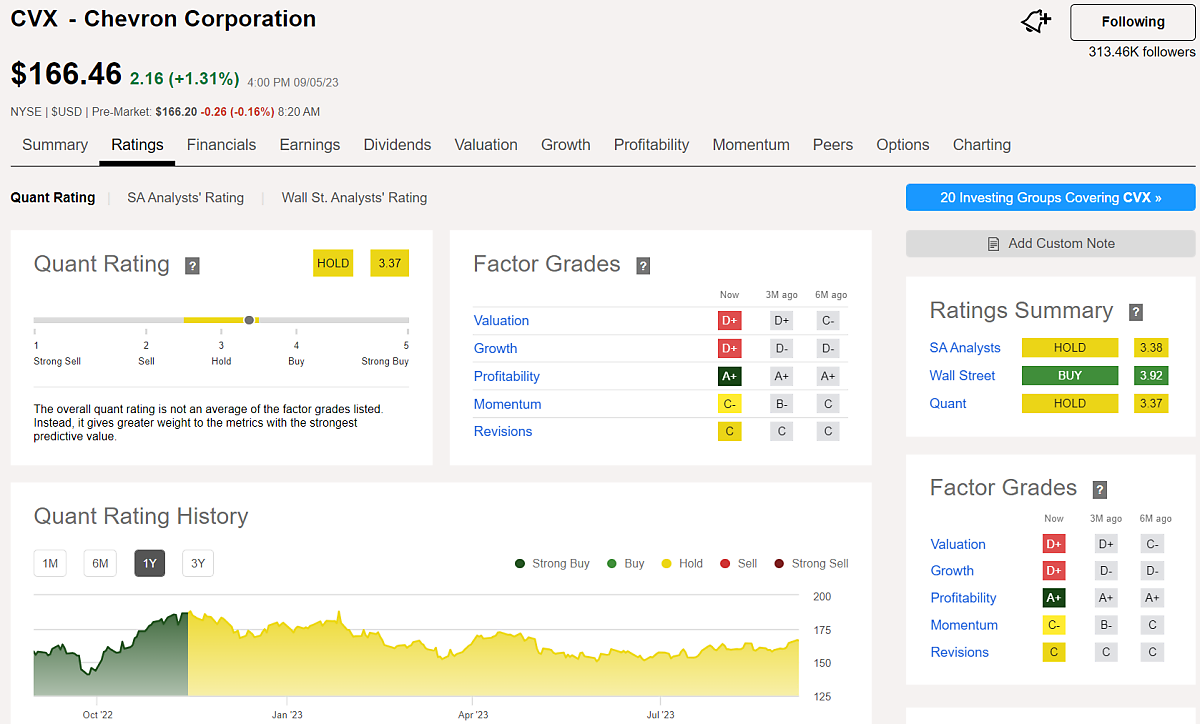Select 3Y chart range

pos(198,564)
